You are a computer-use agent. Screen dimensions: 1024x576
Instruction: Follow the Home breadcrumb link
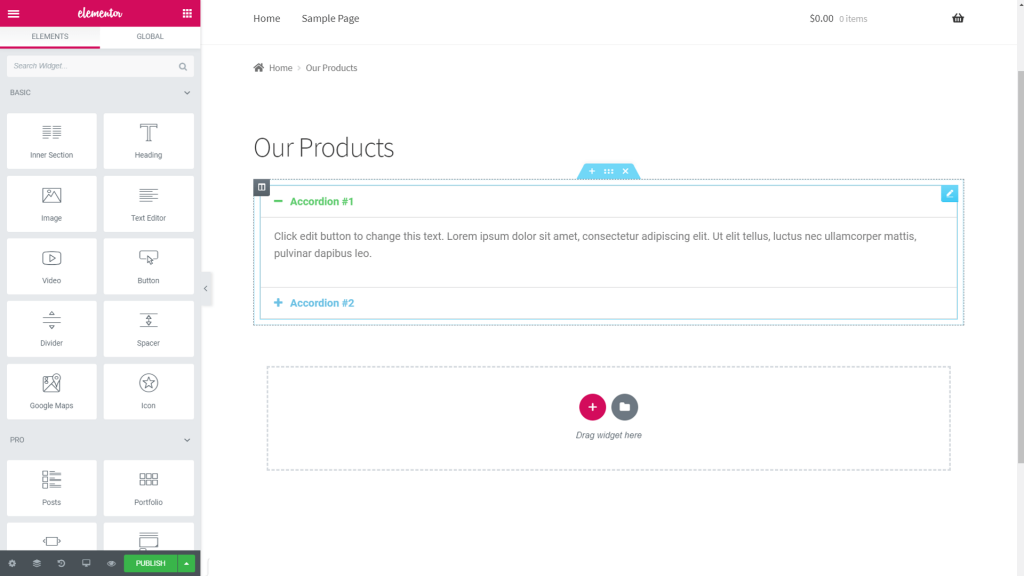click(x=280, y=68)
